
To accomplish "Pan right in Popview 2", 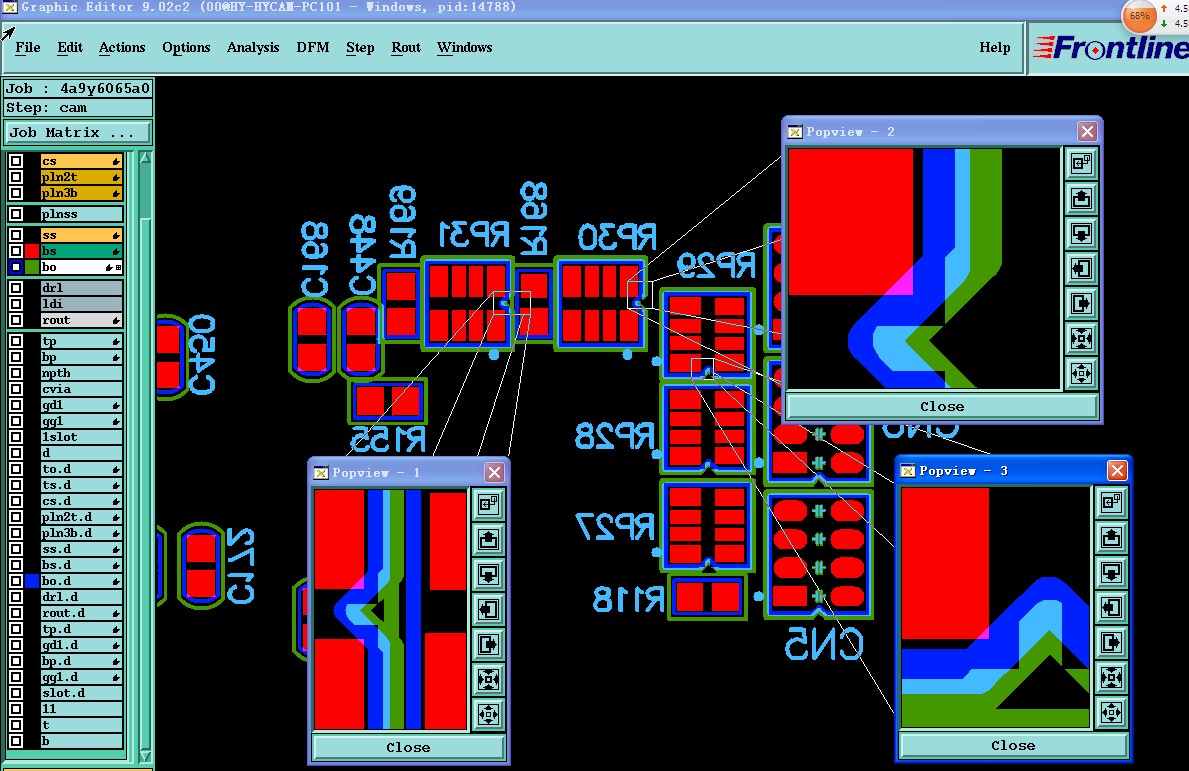I will coord(1081,303).
